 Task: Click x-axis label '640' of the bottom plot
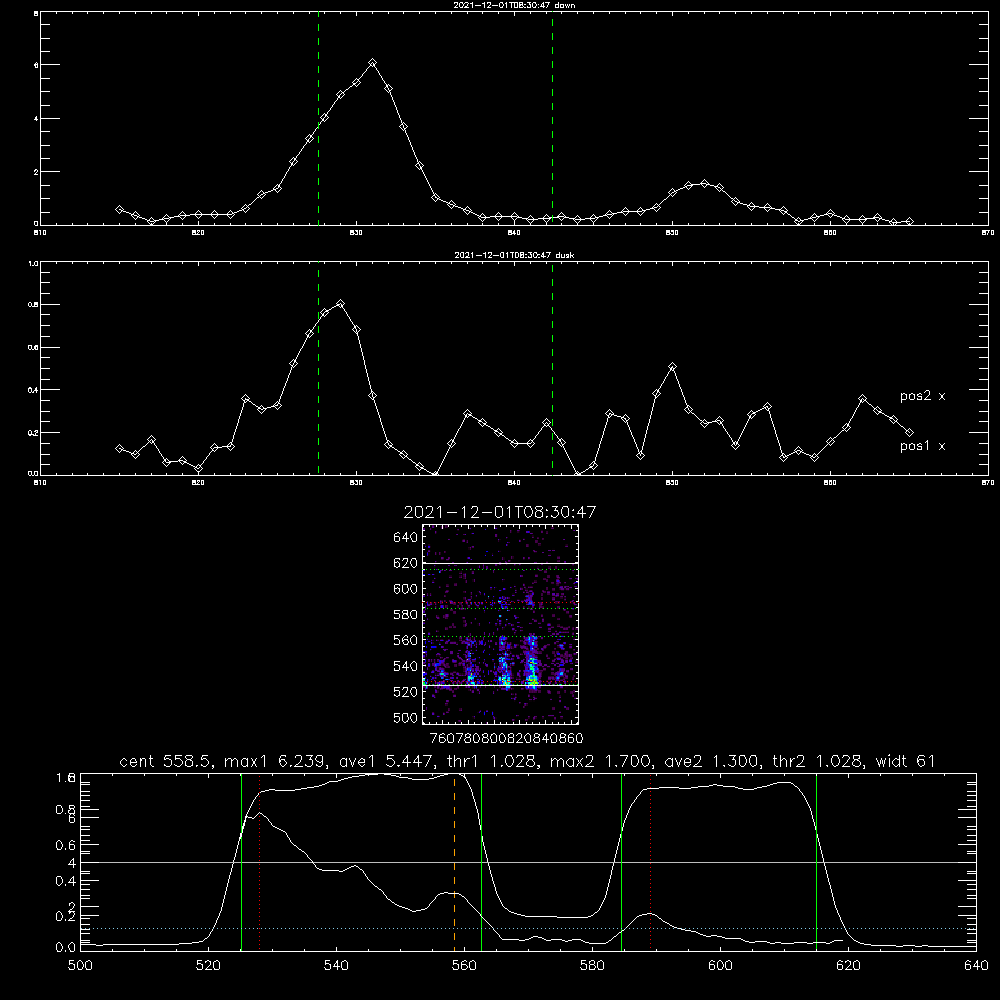976,966
